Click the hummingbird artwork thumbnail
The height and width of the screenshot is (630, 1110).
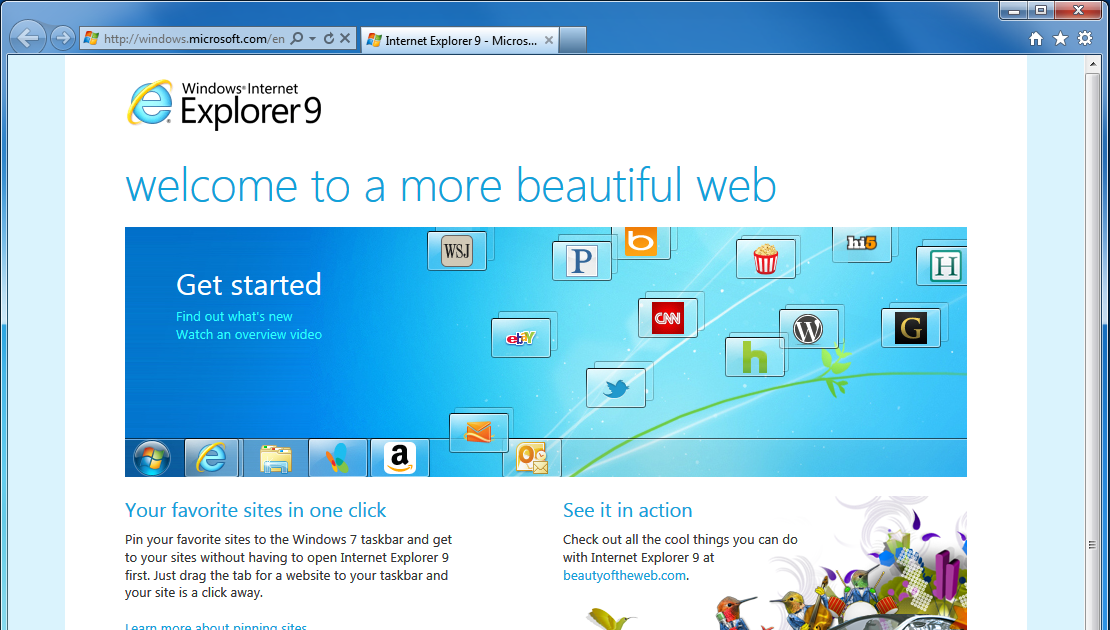coord(840,563)
